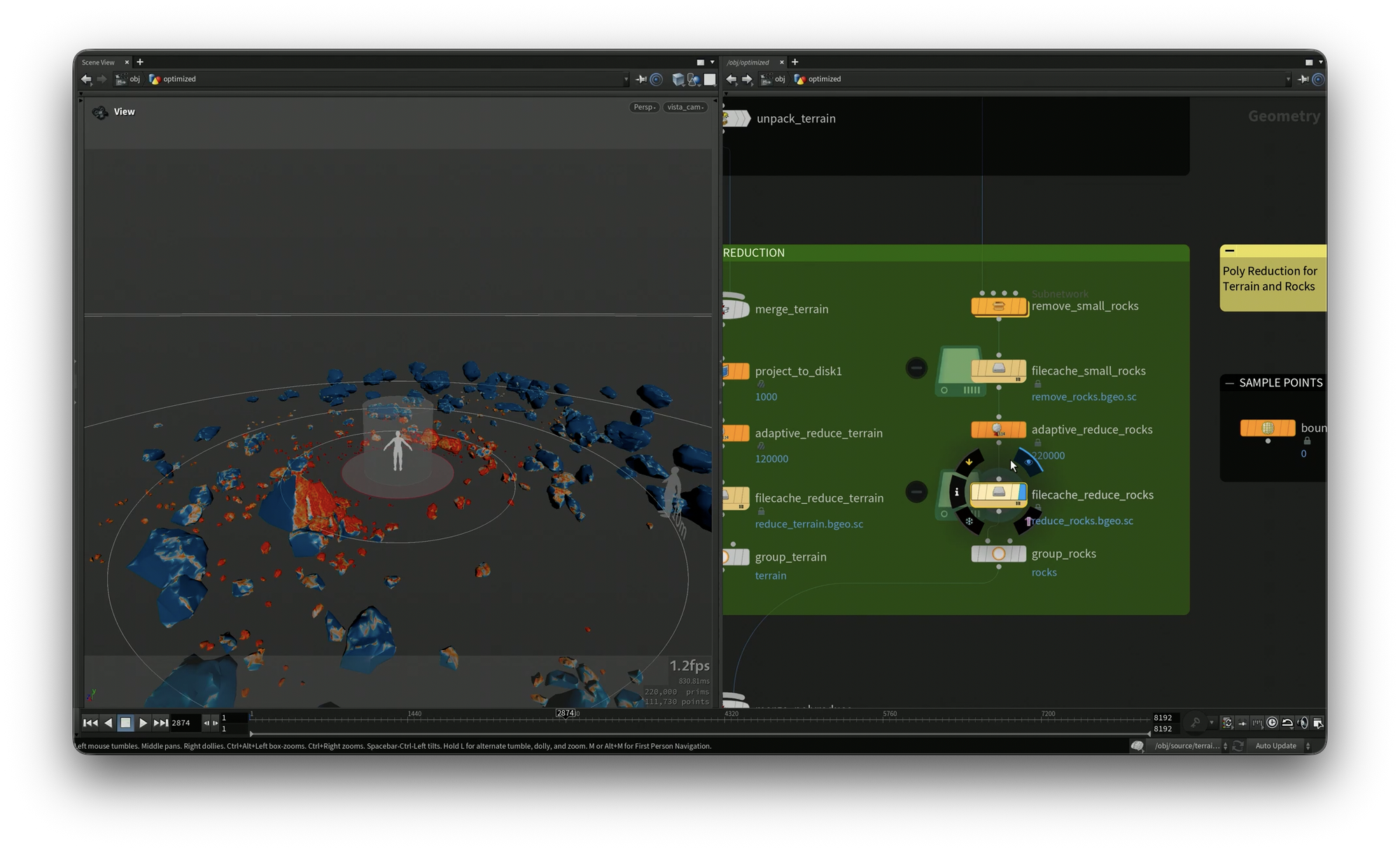
Task: Maximize the network editor pane
Action: (x=1309, y=62)
